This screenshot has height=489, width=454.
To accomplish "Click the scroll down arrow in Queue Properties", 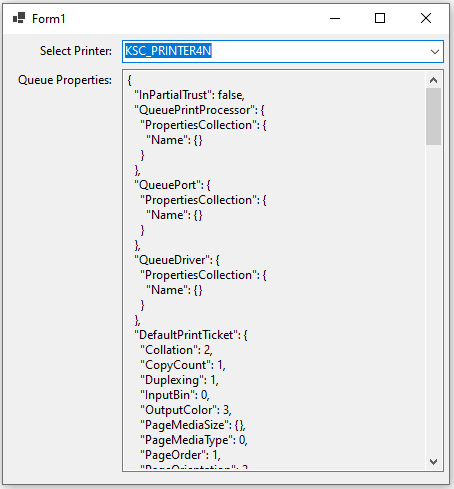I will (433, 462).
